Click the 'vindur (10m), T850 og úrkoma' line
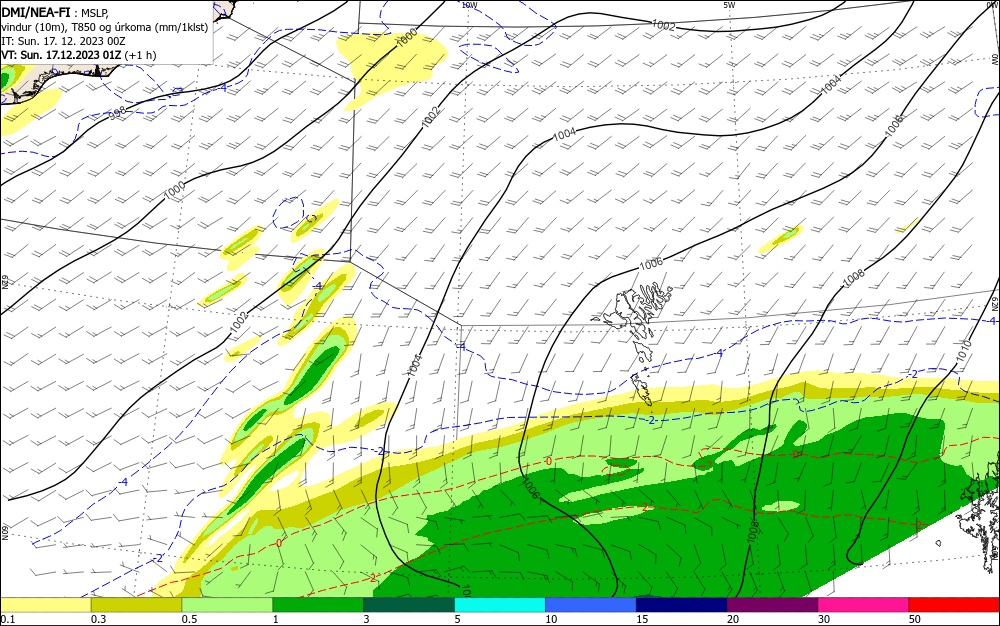 tap(105, 27)
